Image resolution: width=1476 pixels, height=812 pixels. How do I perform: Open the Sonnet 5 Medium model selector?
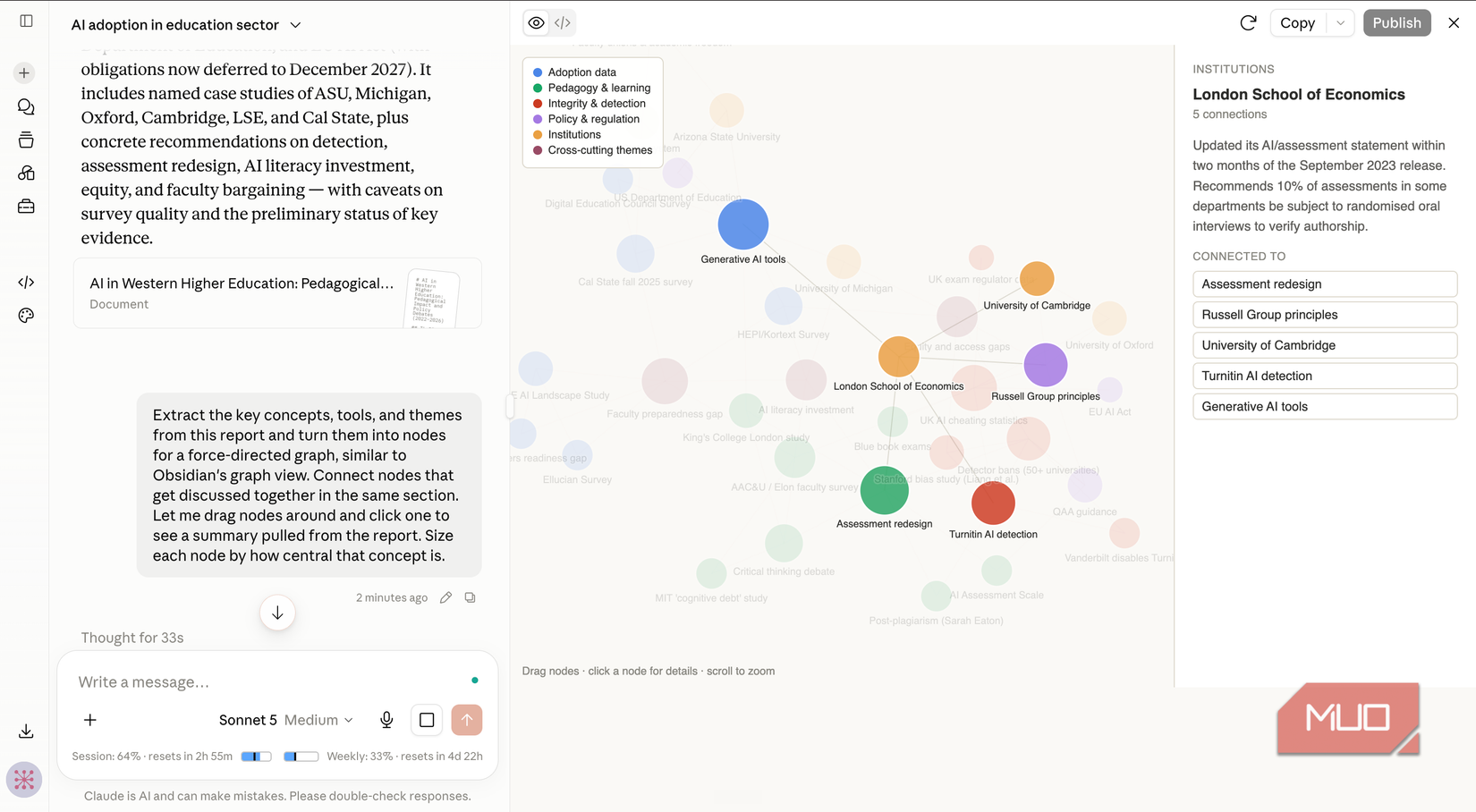point(286,720)
